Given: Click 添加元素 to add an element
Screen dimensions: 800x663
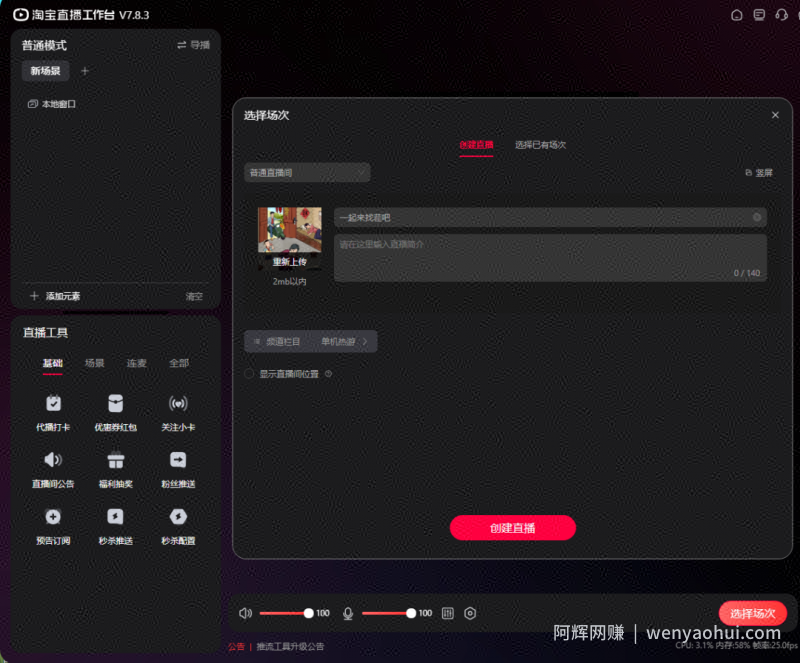Looking at the screenshot, I should (55, 296).
